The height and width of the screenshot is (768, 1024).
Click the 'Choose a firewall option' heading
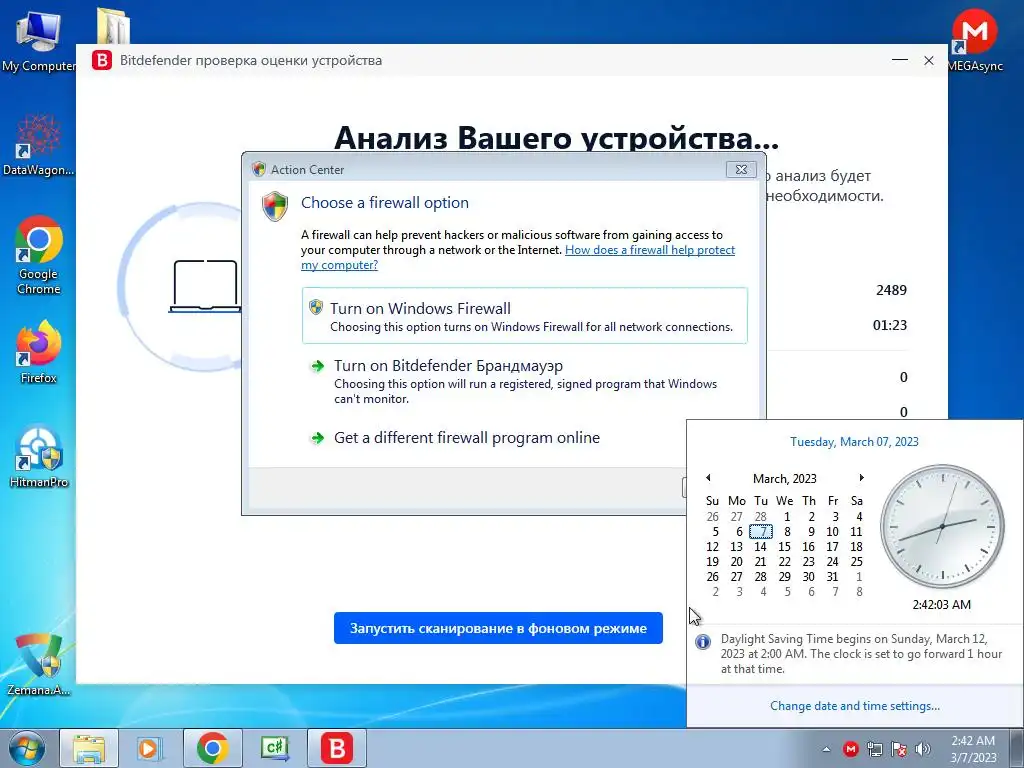coord(385,202)
